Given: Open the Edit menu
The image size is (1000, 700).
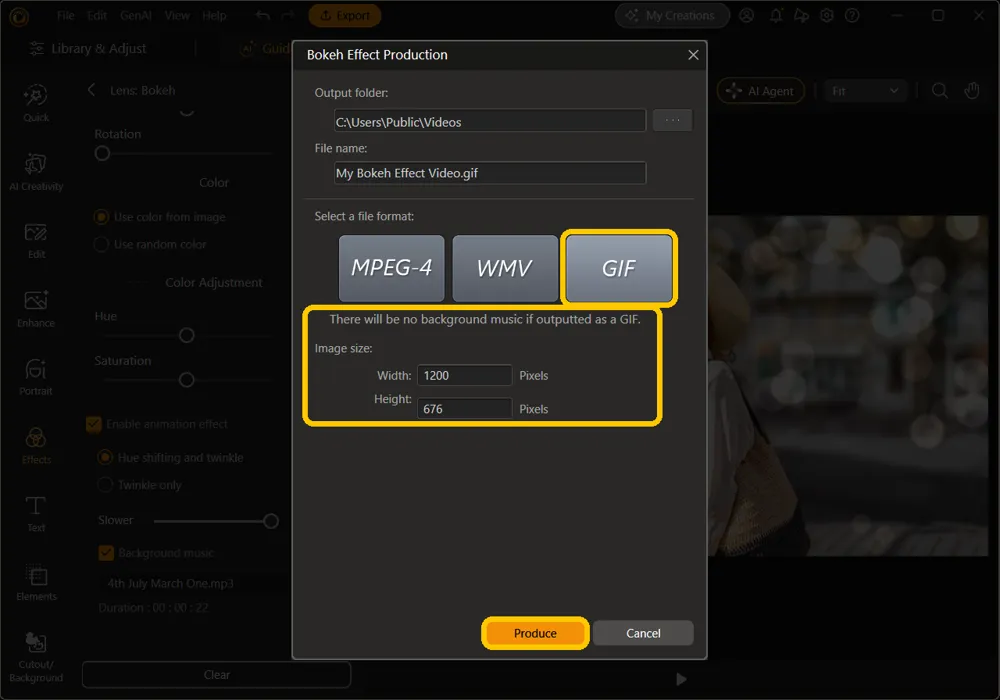Looking at the screenshot, I should pos(97,15).
